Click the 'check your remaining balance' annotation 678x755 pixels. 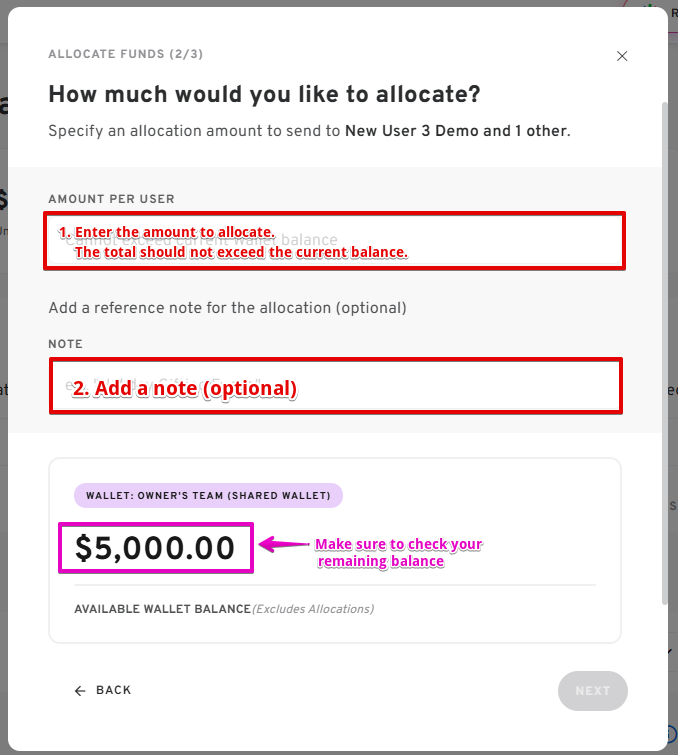click(x=398, y=553)
